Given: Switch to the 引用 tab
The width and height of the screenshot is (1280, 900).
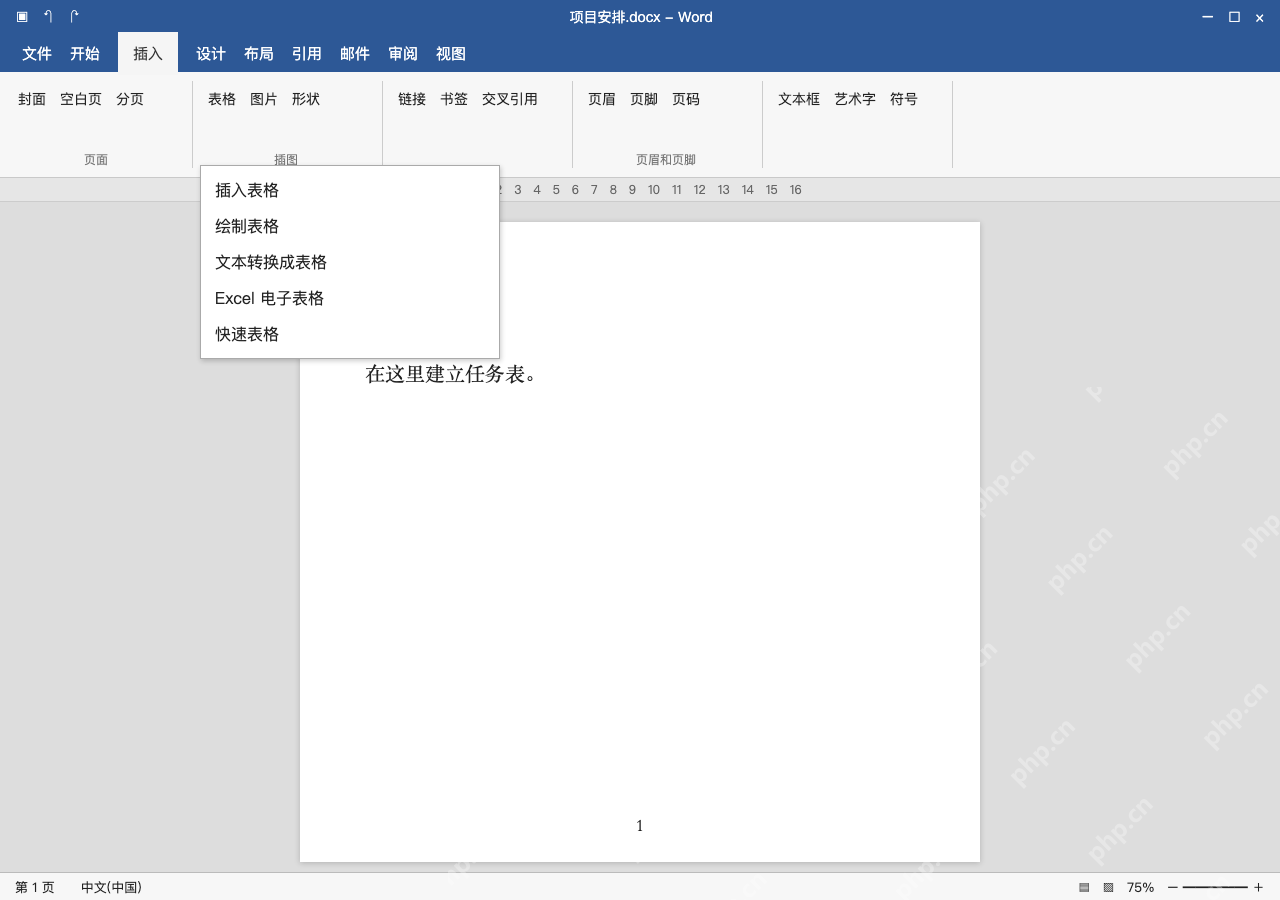Looking at the screenshot, I should [x=307, y=54].
